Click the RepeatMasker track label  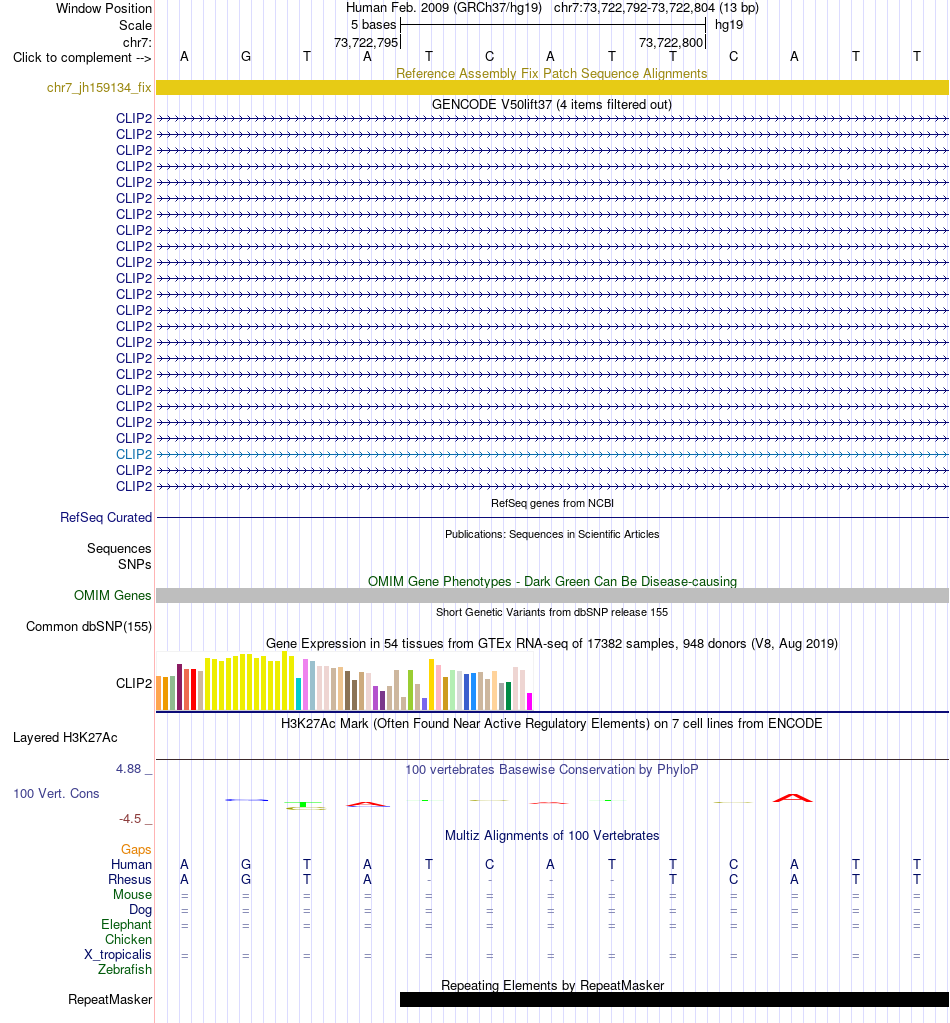click(x=110, y=1000)
